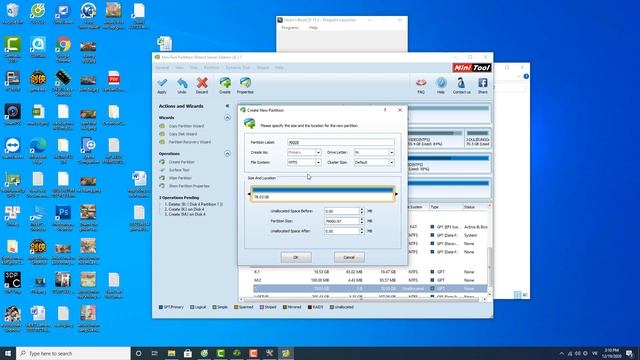Screen dimensions: 640x360
Task: Launch Copy Disk Wizard from sidebar
Action: click(x=183, y=134)
